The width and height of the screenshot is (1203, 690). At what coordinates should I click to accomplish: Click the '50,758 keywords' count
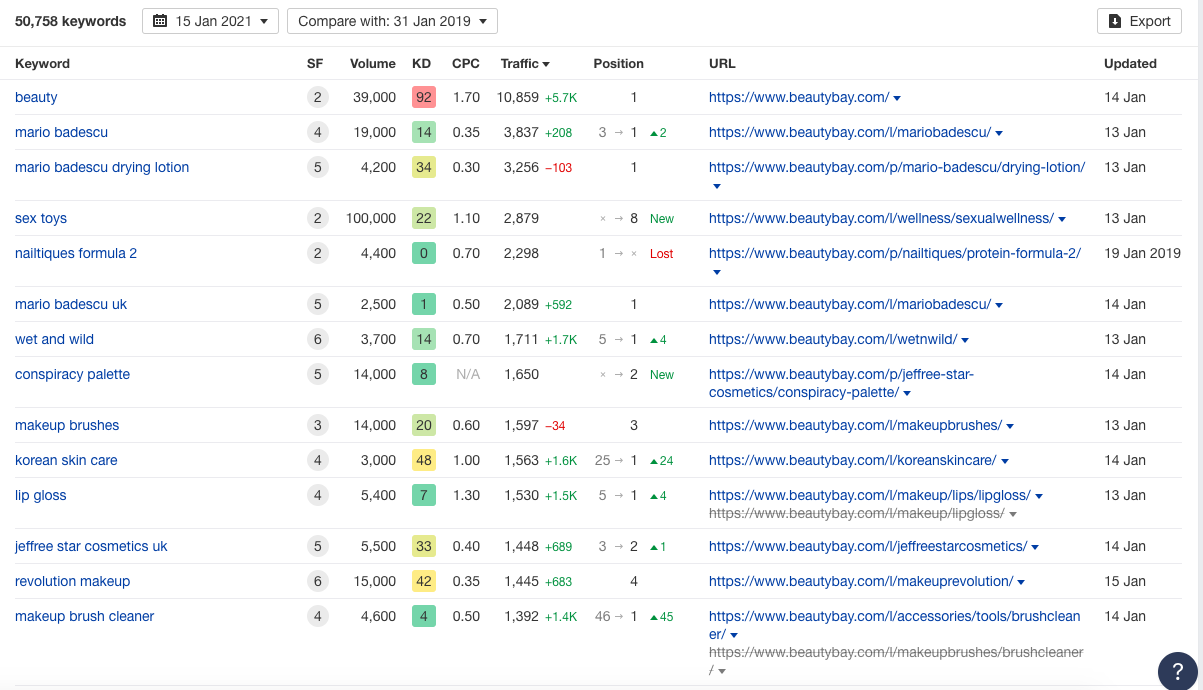tap(71, 21)
